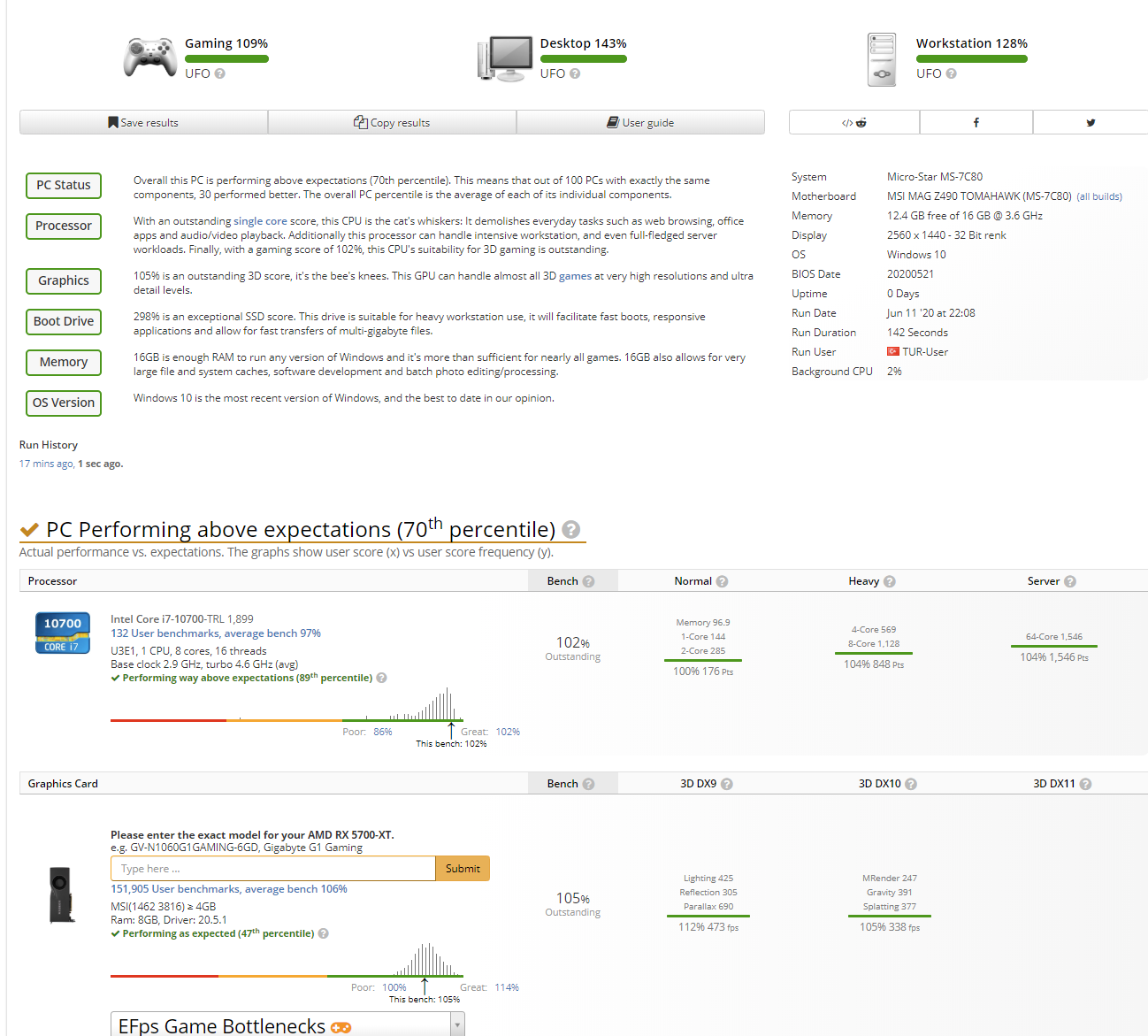
Task: Click the 8-Core 1,128 result
Action: click(874, 644)
